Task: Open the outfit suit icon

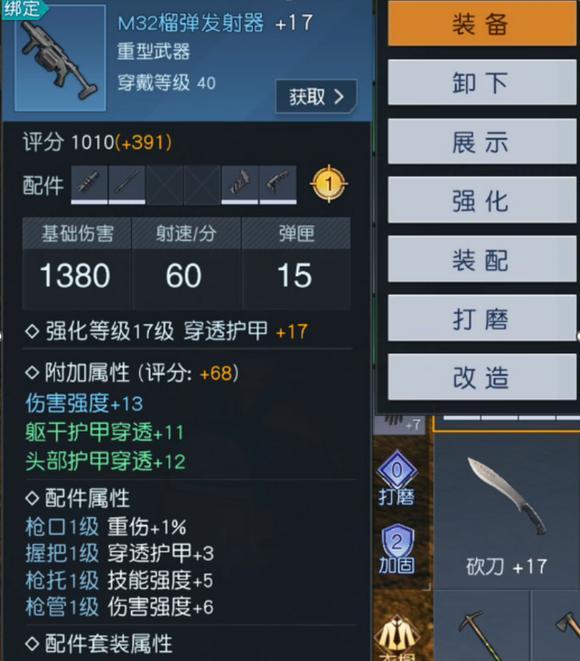Action: [397, 637]
